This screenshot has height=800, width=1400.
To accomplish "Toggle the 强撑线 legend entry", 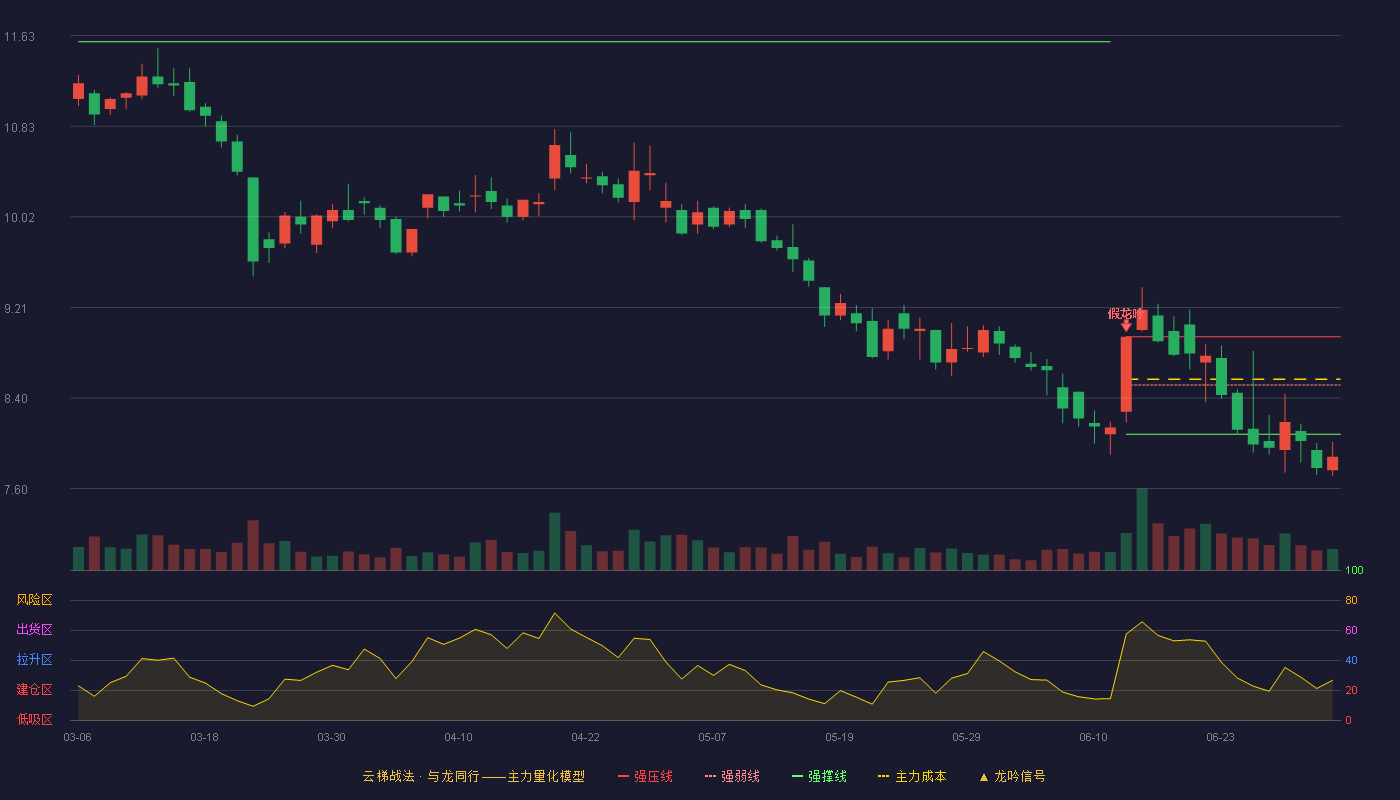I will point(819,776).
